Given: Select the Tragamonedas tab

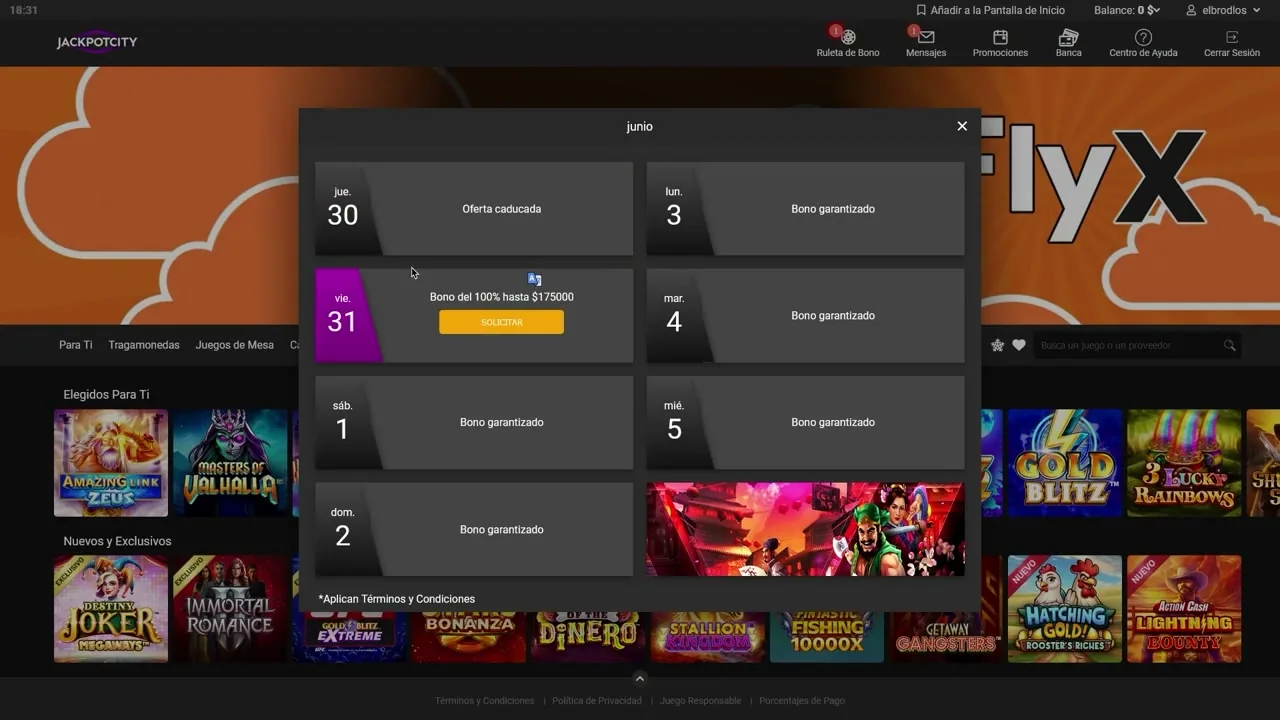Looking at the screenshot, I should tap(144, 345).
